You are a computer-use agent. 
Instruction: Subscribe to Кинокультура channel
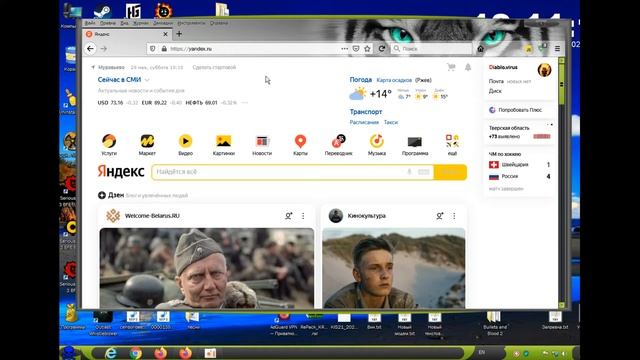(440, 216)
